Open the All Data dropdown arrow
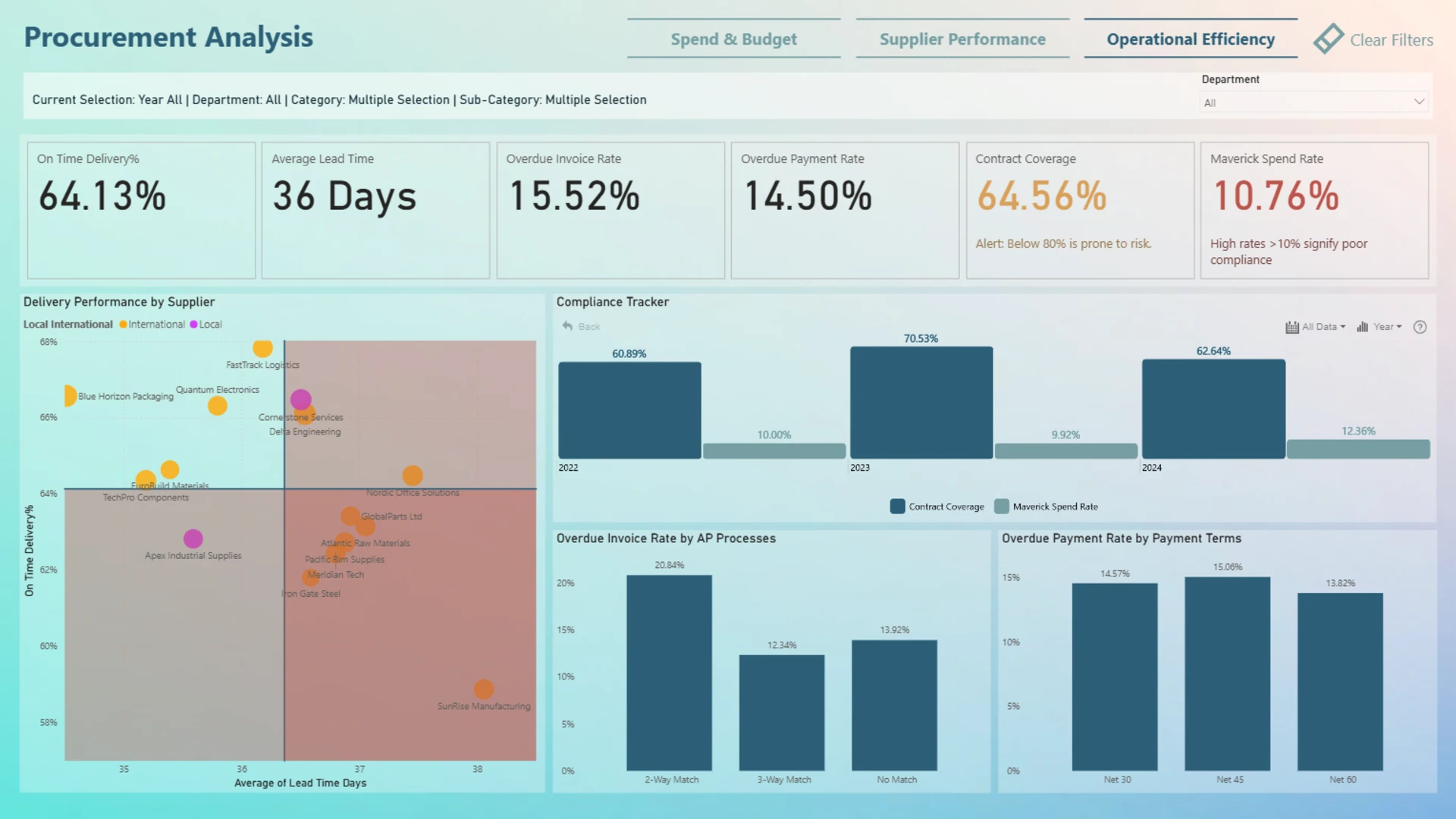The image size is (1456, 819). click(1343, 327)
